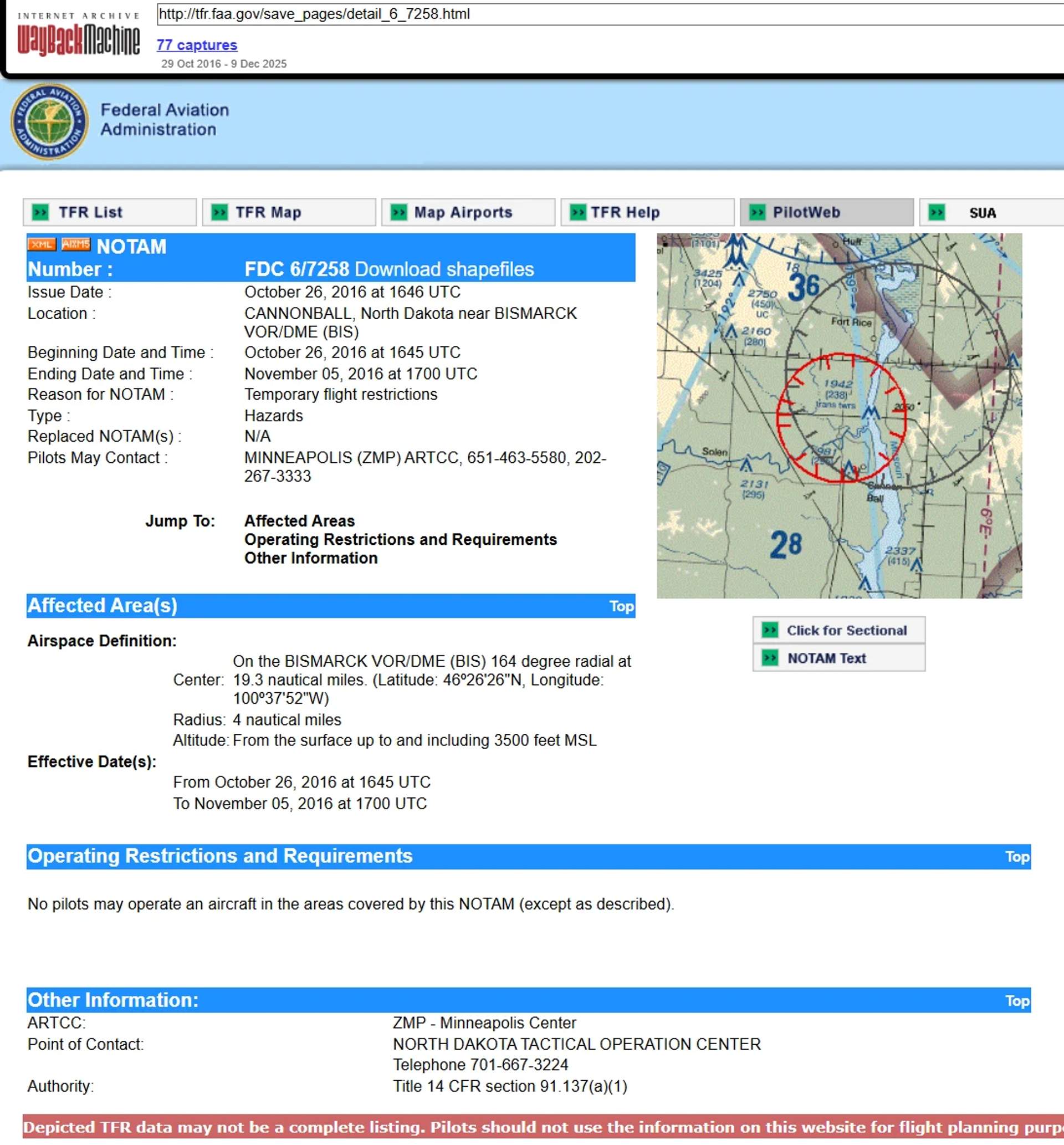This screenshot has width=1064, height=1145.
Task: Click Top link in Other Information header
Action: point(1017,1001)
